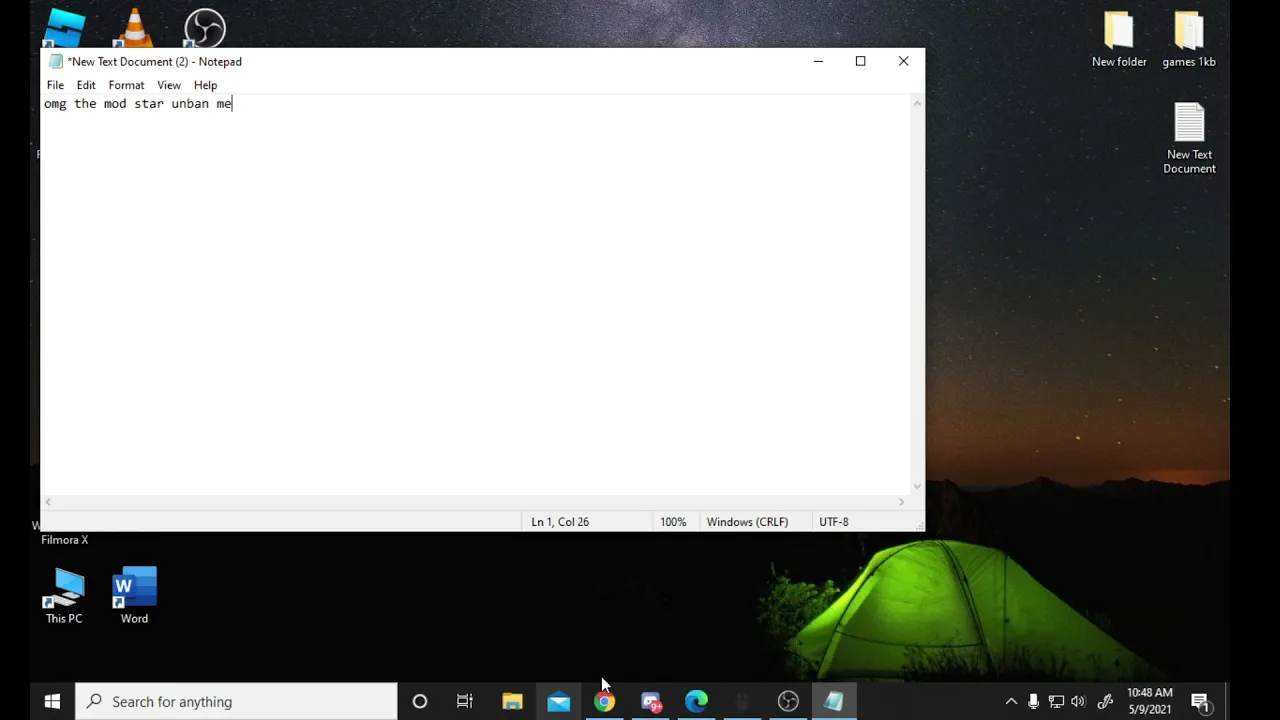Open the Edit menu in Notepad
This screenshot has height=720, width=1280.
(86, 85)
